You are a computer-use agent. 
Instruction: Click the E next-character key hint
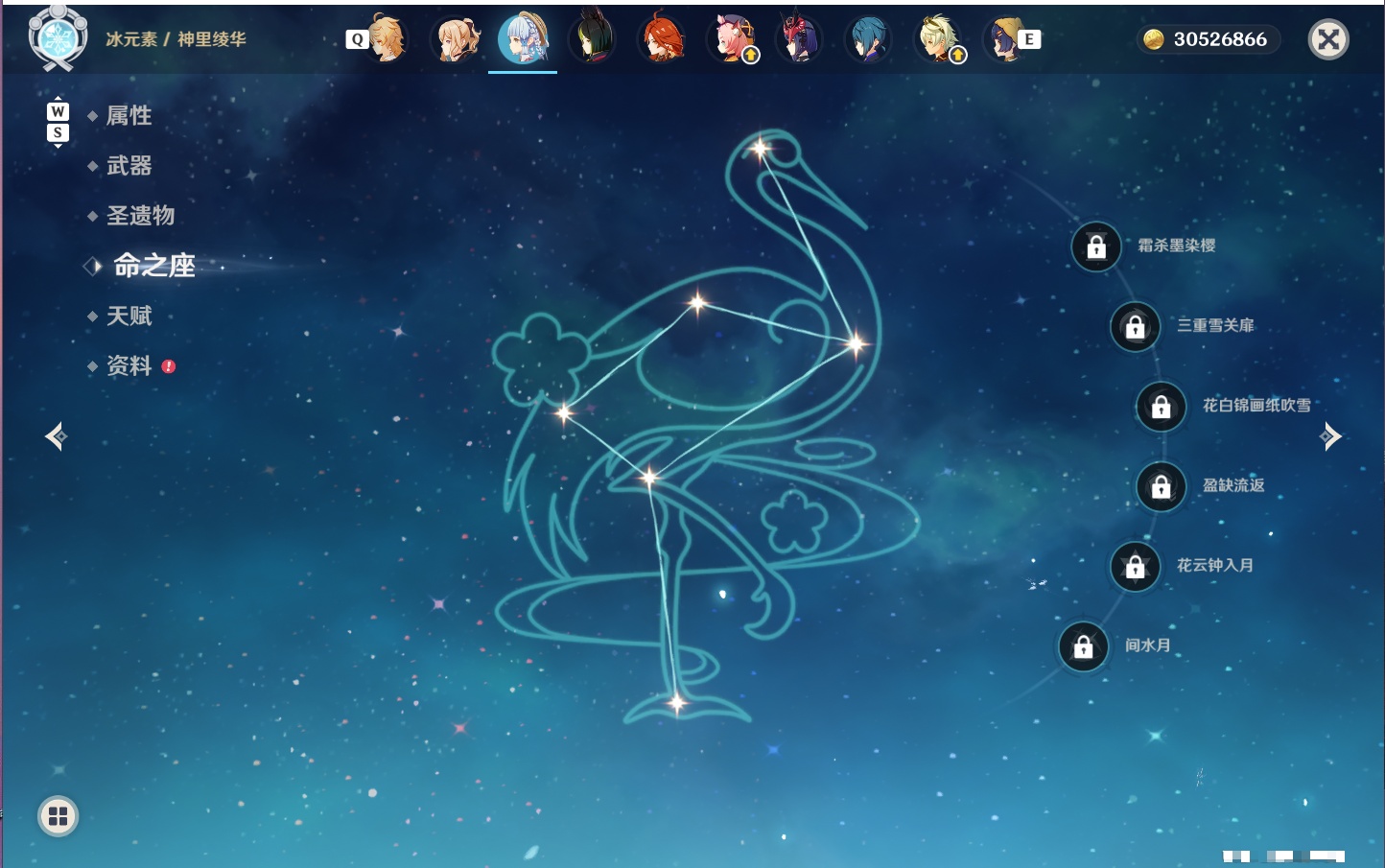pyautogui.click(x=1029, y=39)
